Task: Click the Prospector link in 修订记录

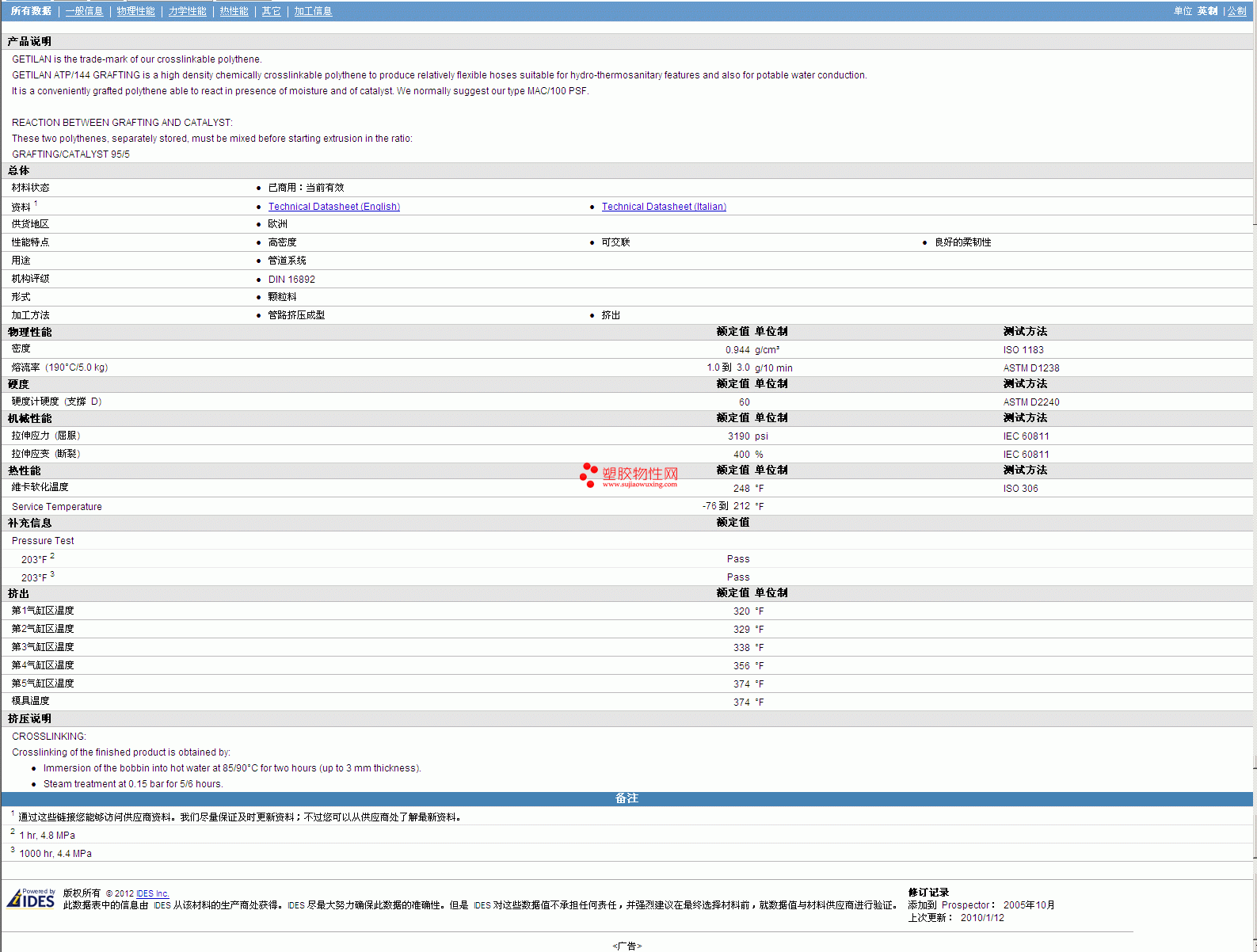Action: point(965,905)
